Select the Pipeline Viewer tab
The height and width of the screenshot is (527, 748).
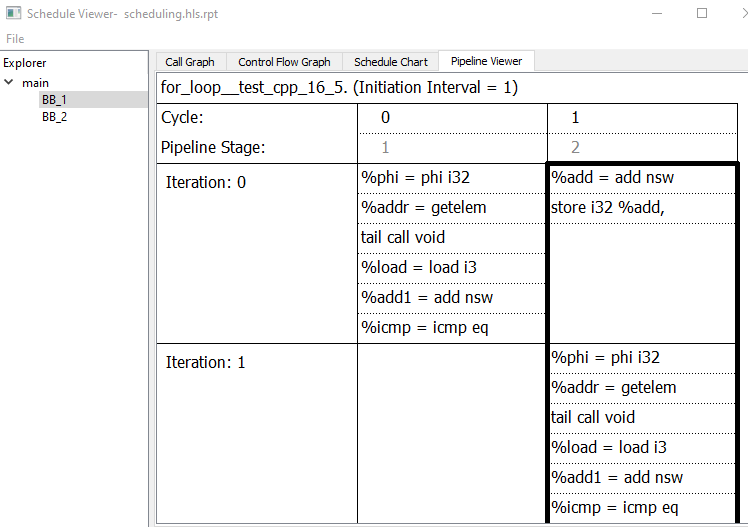coord(486,62)
